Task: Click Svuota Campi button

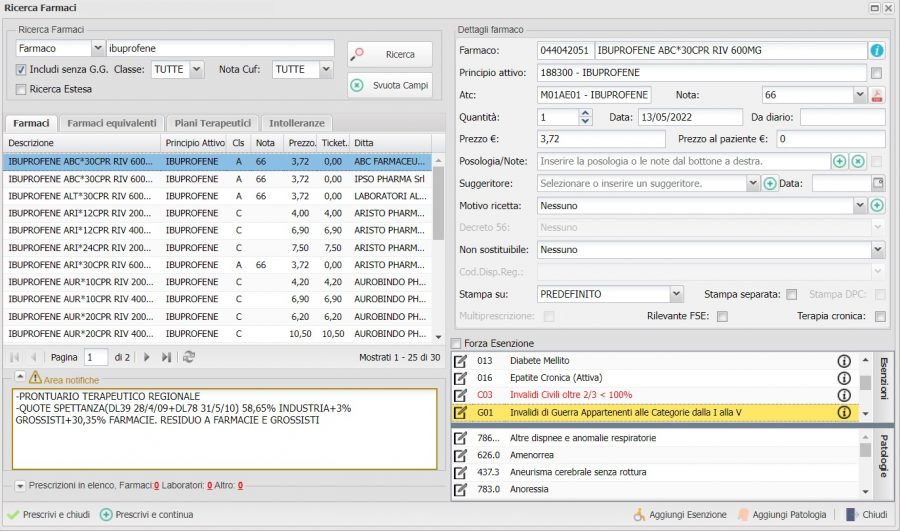Action: pos(390,85)
